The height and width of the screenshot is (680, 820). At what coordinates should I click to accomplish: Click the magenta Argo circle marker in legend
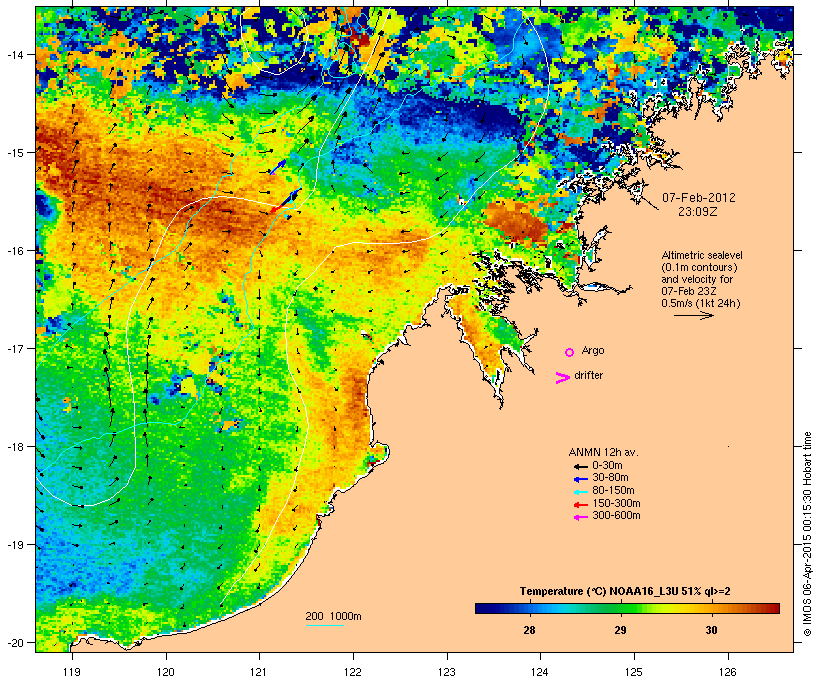click(570, 353)
